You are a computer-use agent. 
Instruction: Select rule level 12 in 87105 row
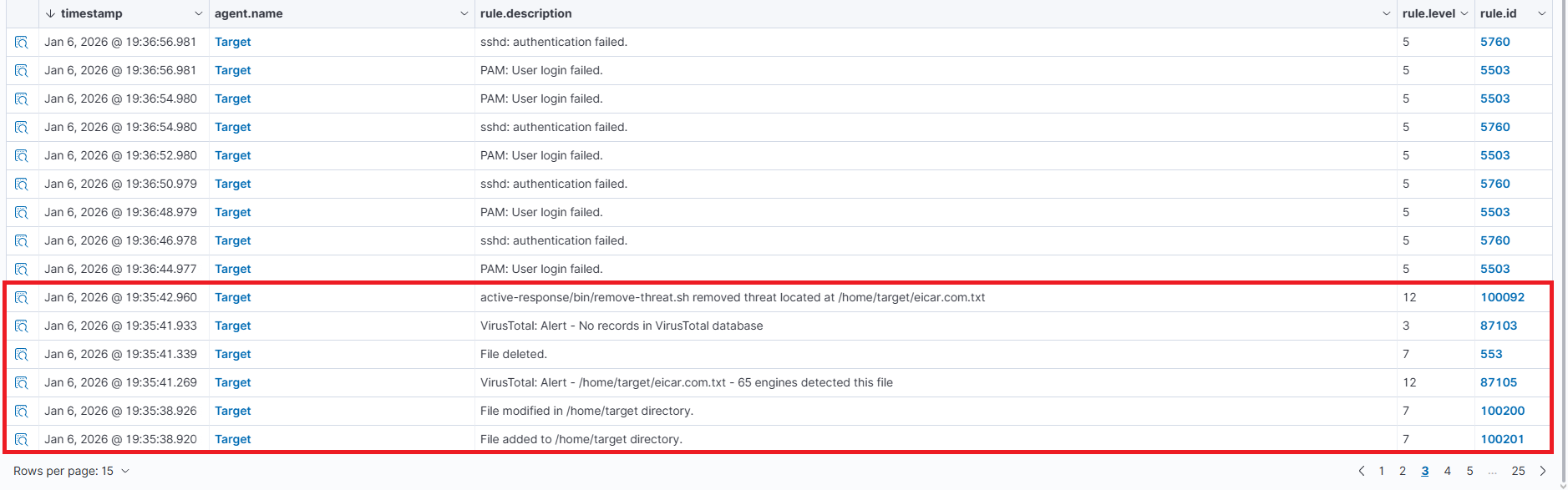coord(1409,382)
